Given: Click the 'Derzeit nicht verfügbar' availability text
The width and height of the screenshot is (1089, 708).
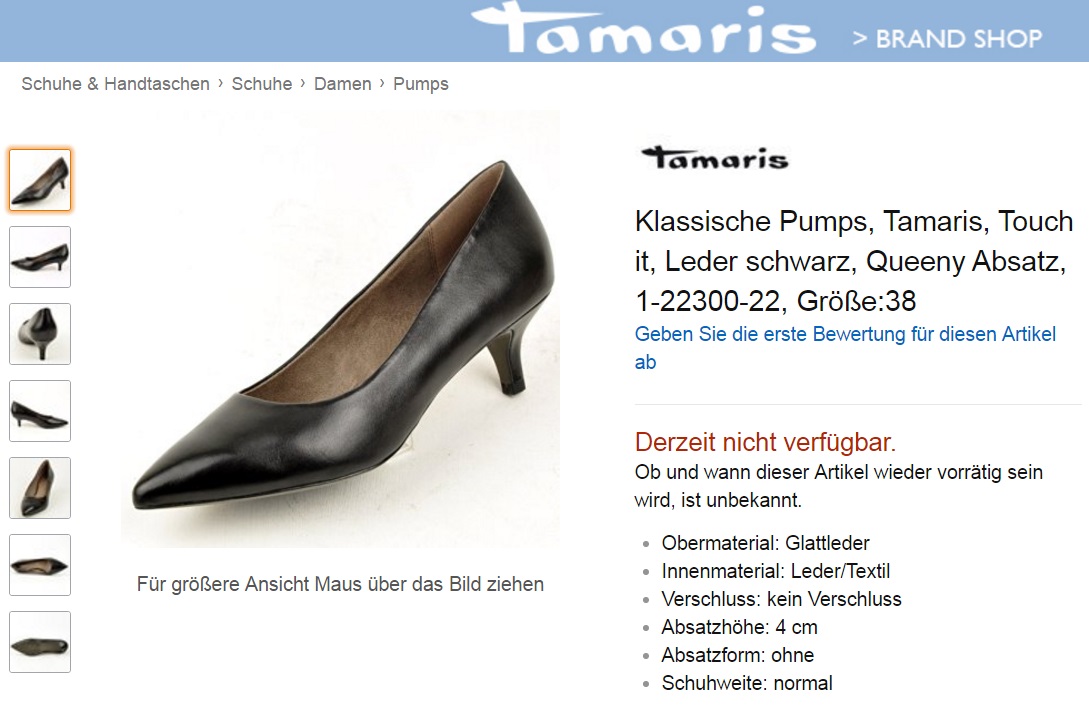Looking at the screenshot, I should click(765, 442).
